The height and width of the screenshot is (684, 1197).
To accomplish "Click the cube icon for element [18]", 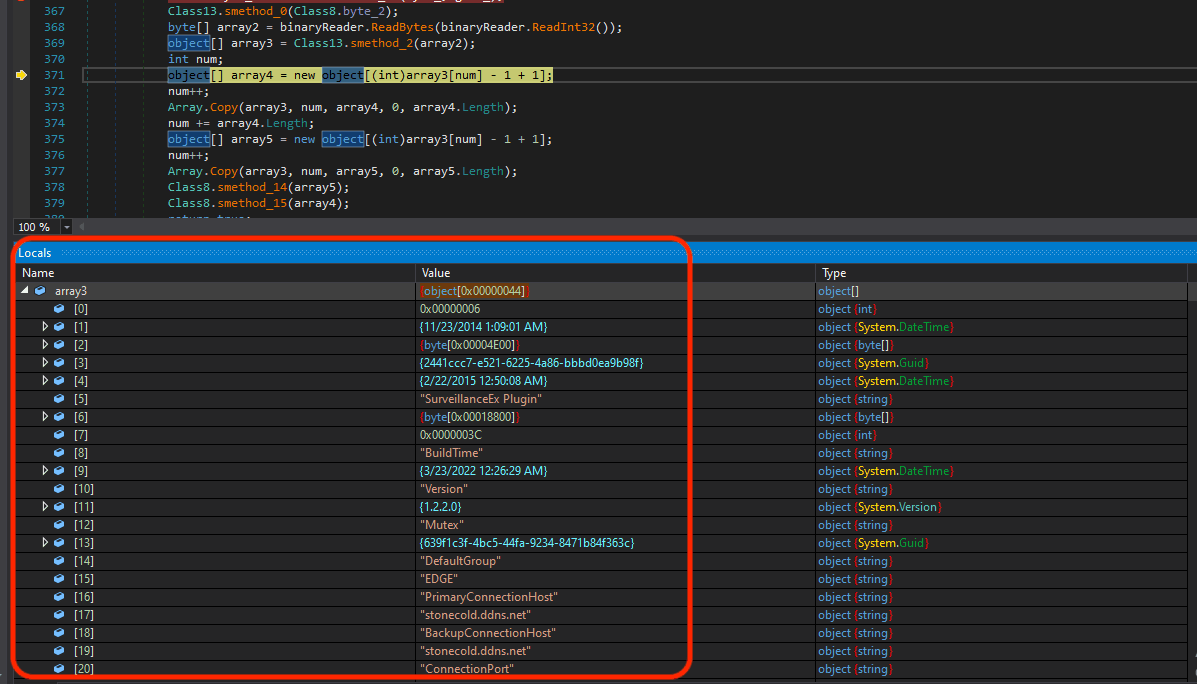I will pos(59,633).
